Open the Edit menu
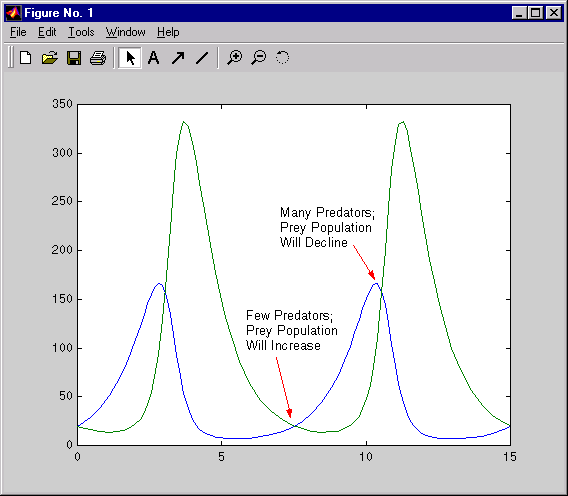Screen dimensions: 568x496 coord(47,32)
